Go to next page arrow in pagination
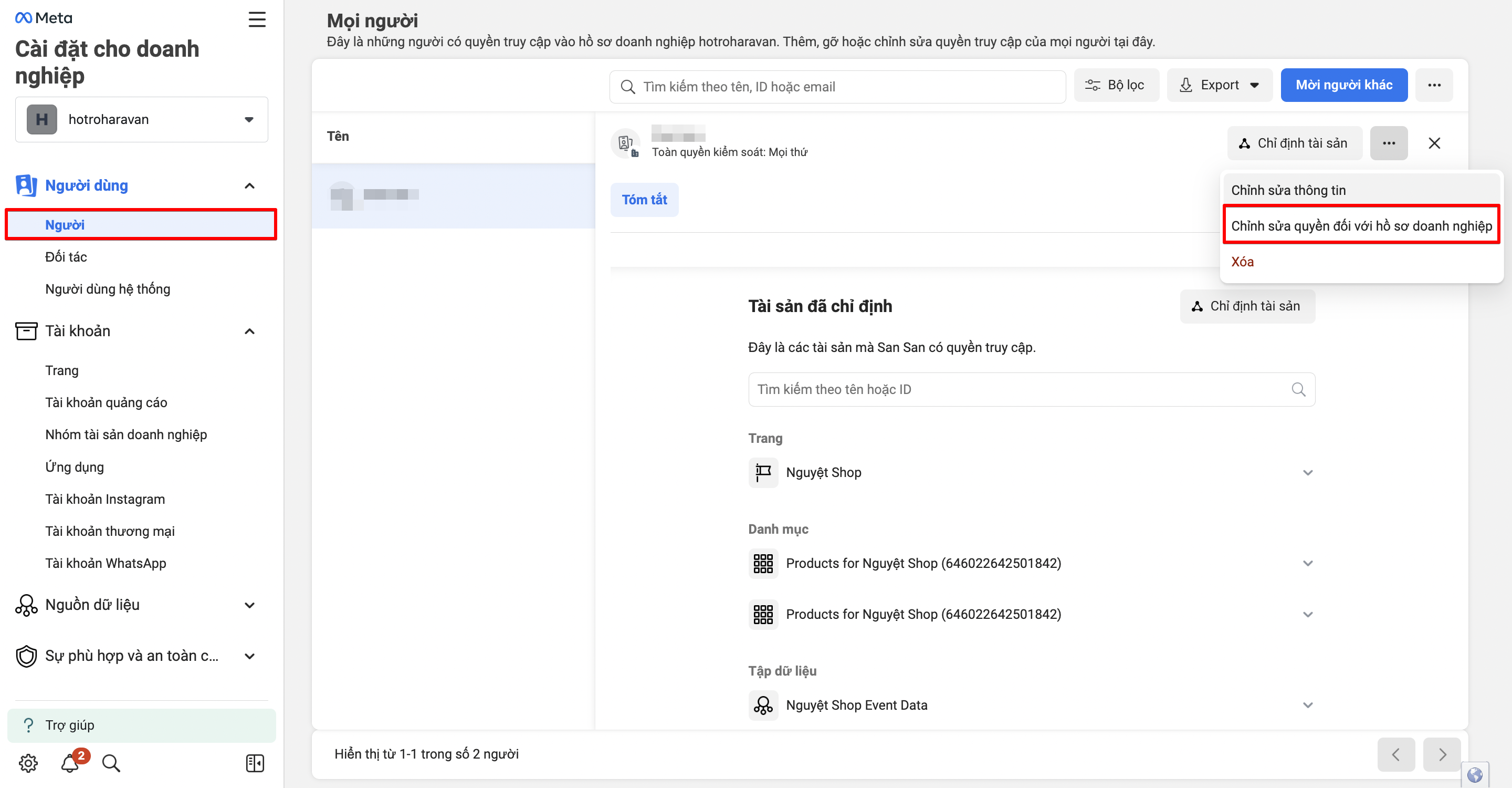Image resolution: width=1512 pixels, height=788 pixels. pos(1442,754)
